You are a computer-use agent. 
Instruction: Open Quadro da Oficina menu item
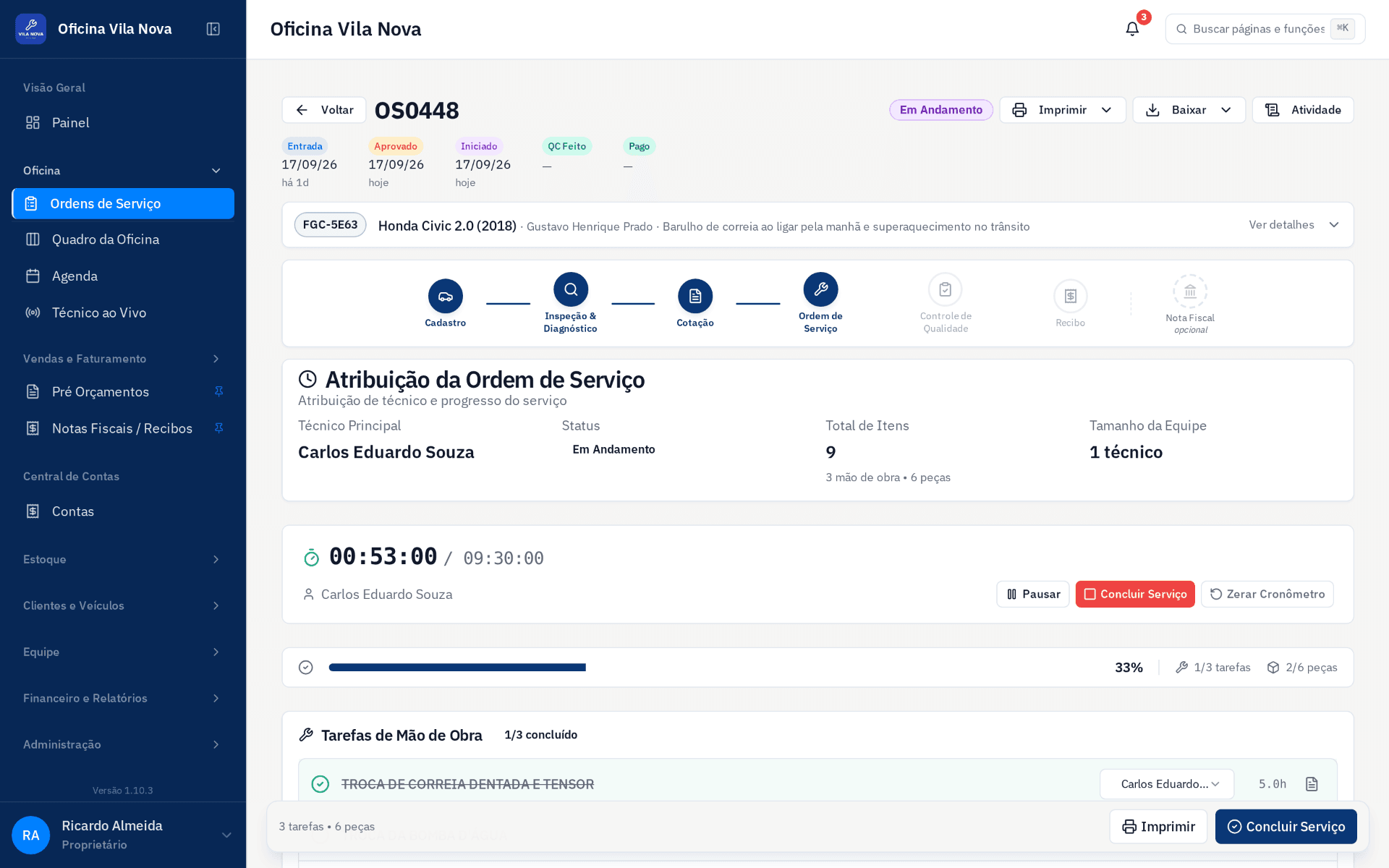coord(123,239)
